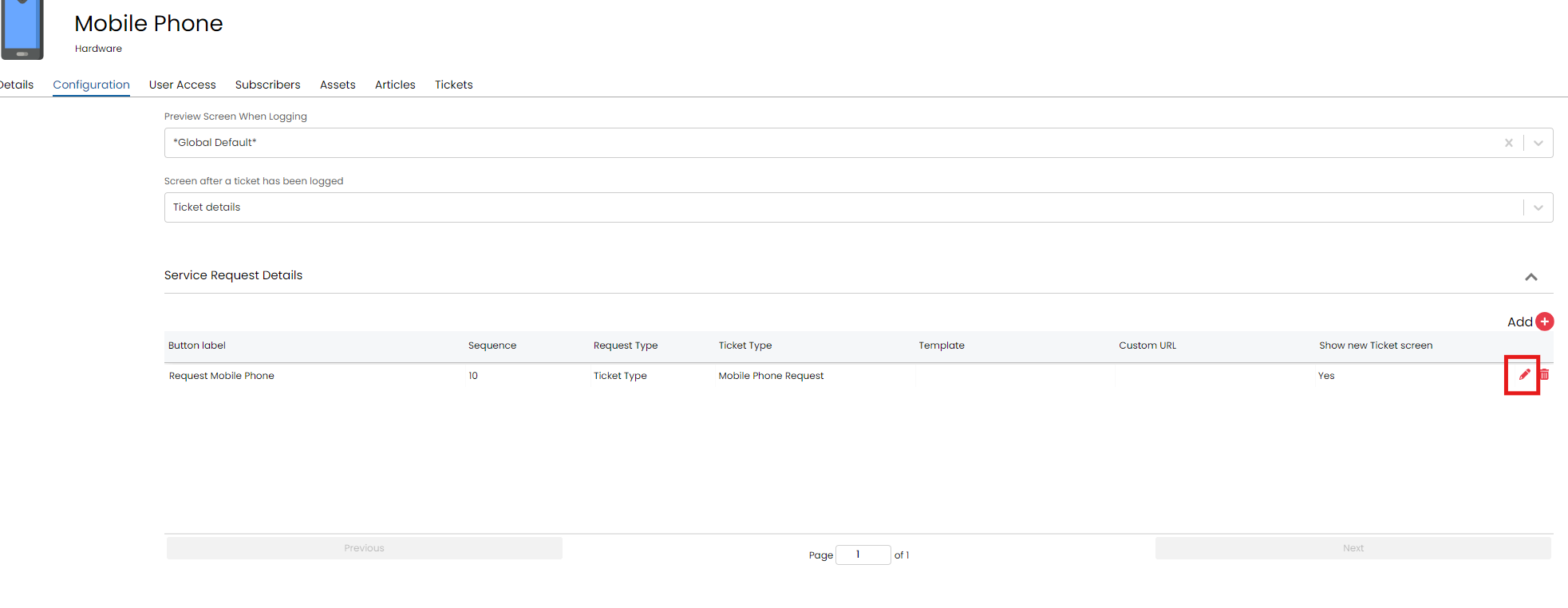The image size is (1568, 608).
Task: Open the Assets tab
Action: tap(338, 85)
